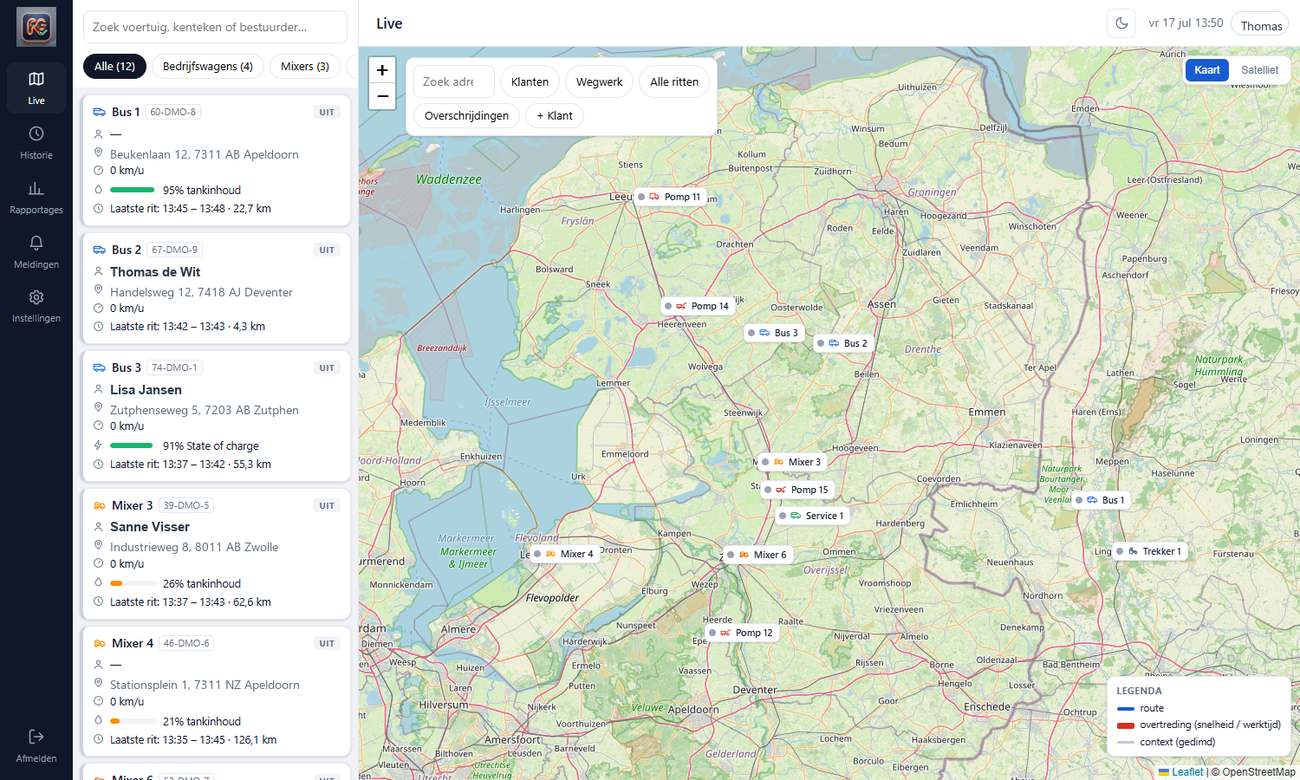Click address Handelsweg 12, 7418 AJ Deventer
This screenshot has height=780, width=1300.
[202, 292]
